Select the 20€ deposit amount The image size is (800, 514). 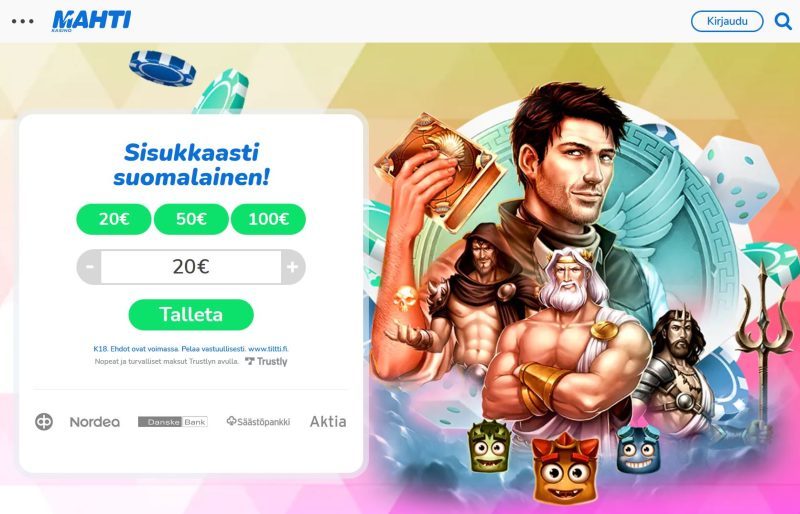tap(114, 219)
